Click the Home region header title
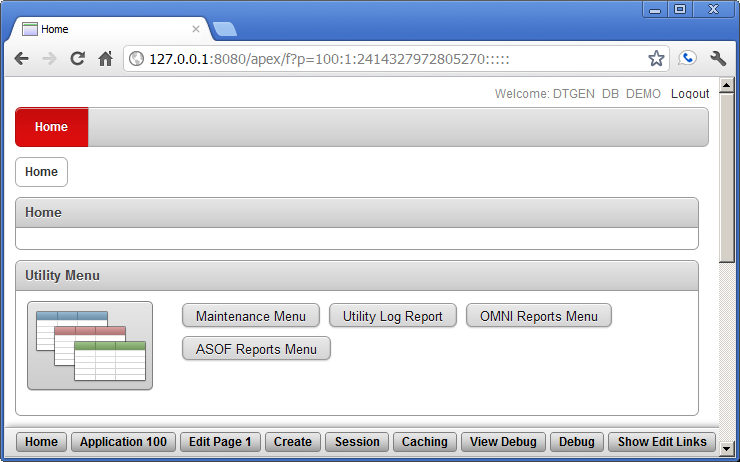The height and width of the screenshot is (462, 740). coord(43,212)
